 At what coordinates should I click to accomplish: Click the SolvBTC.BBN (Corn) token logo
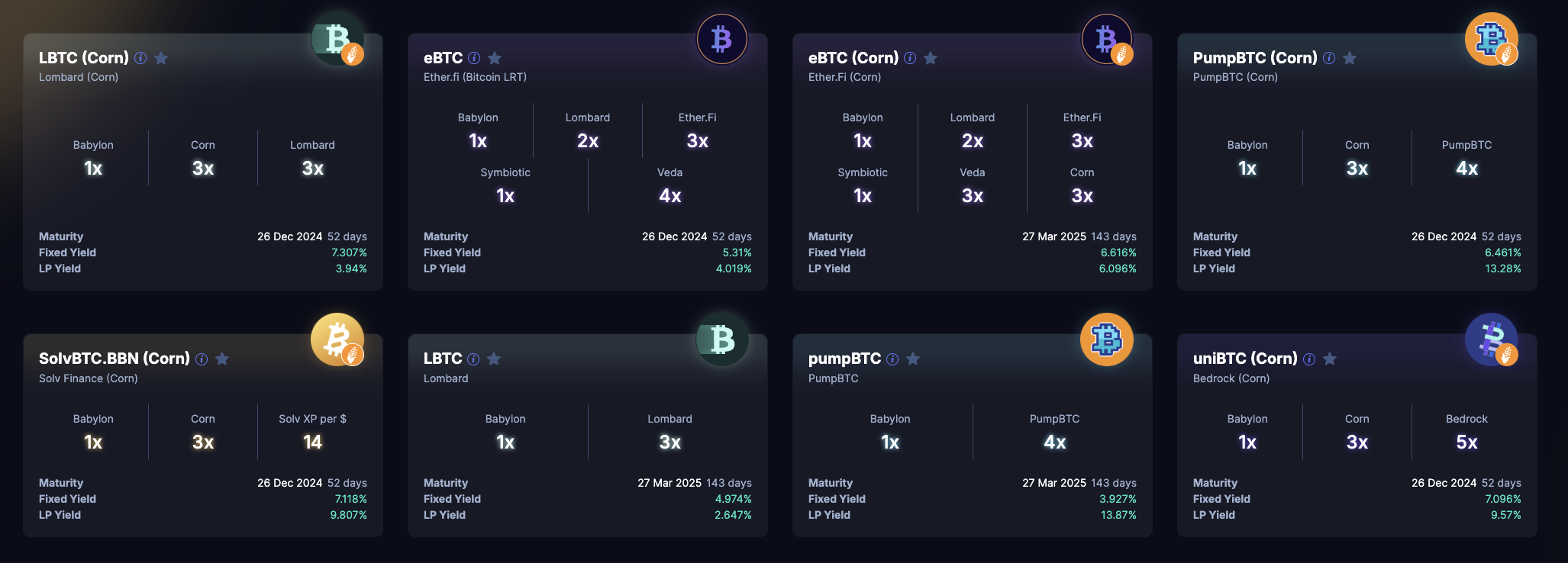coord(337,339)
